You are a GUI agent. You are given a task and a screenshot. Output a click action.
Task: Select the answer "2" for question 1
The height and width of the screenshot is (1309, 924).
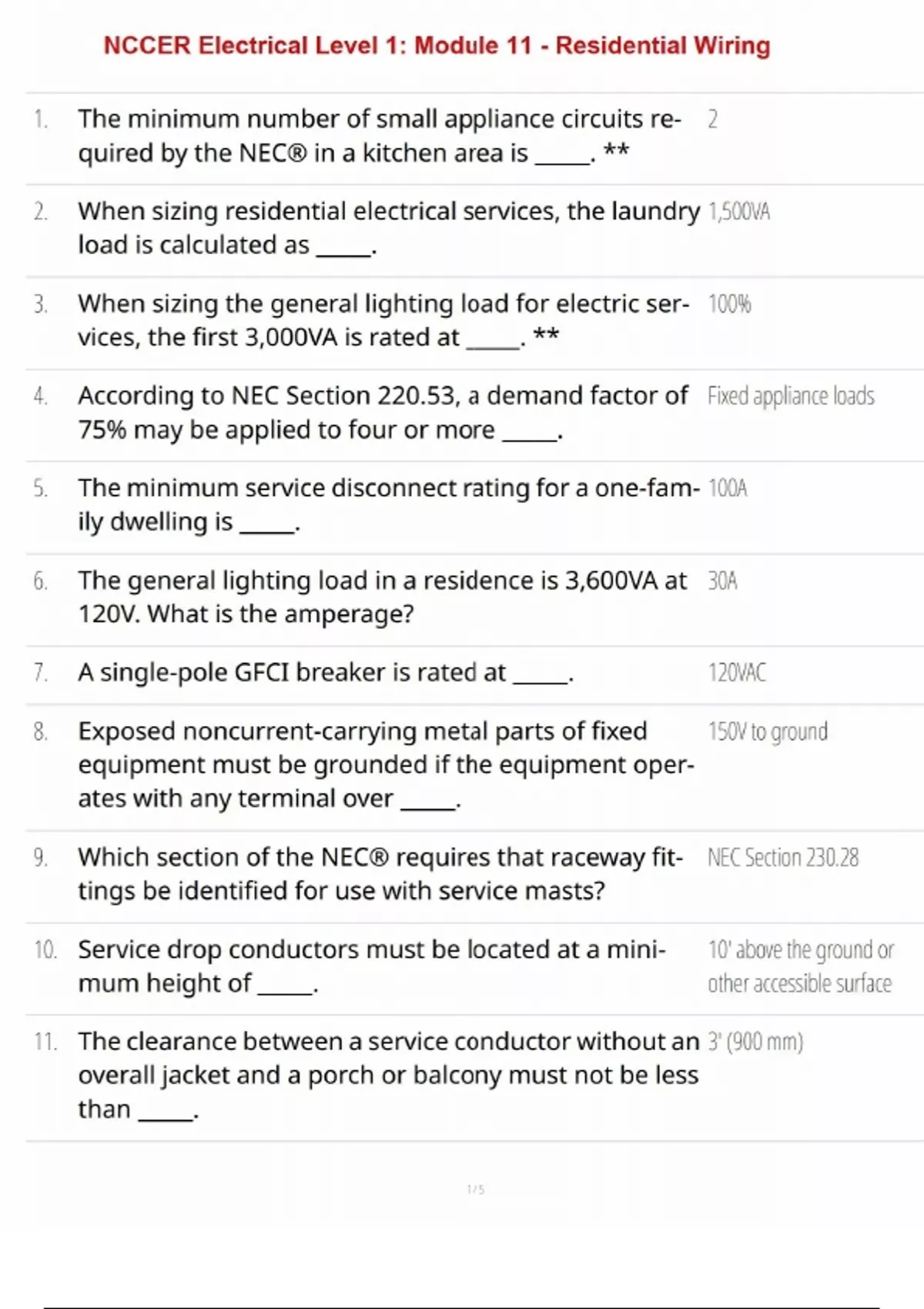tap(712, 119)
